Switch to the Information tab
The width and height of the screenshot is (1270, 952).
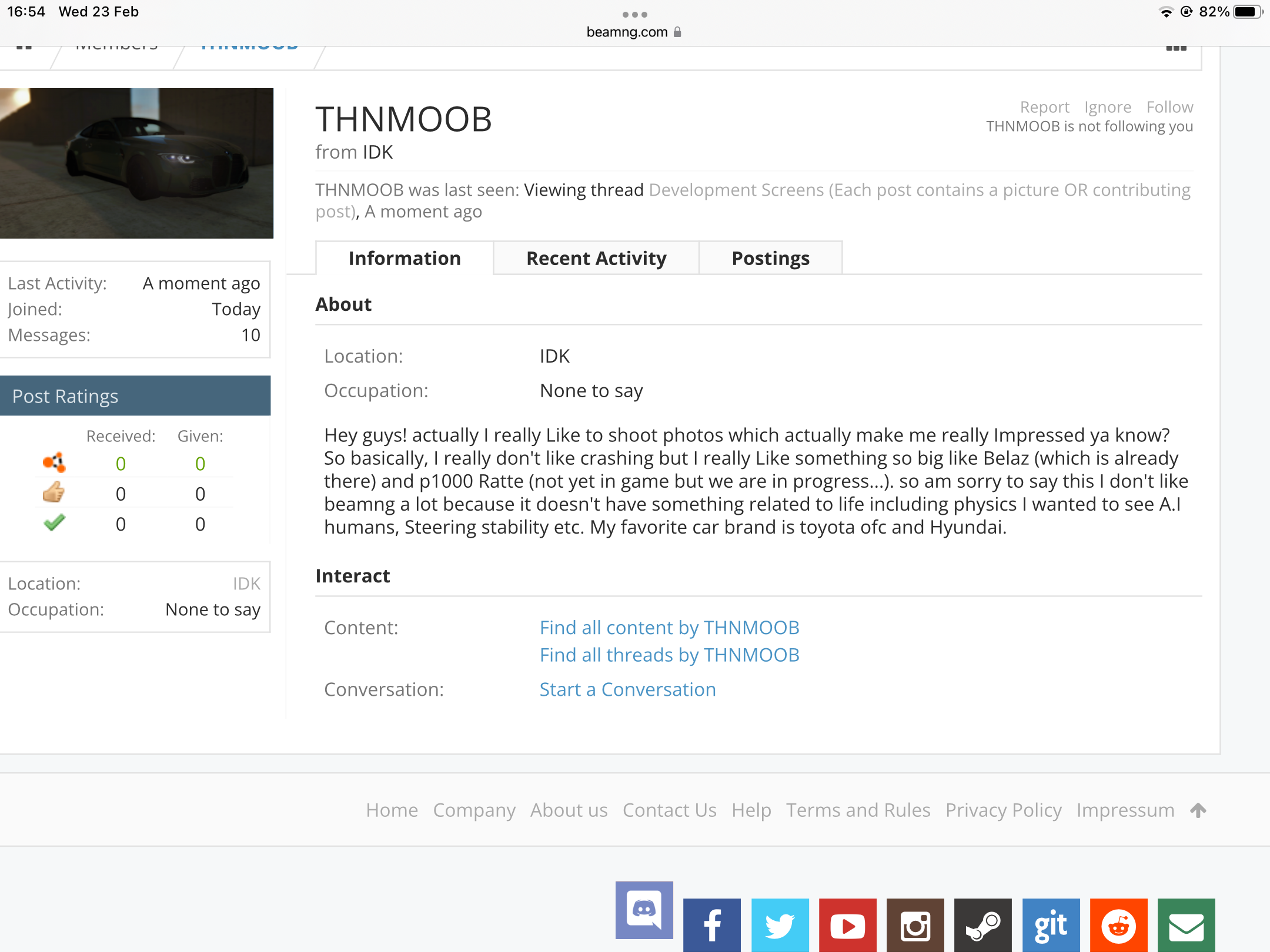(405, 258)
